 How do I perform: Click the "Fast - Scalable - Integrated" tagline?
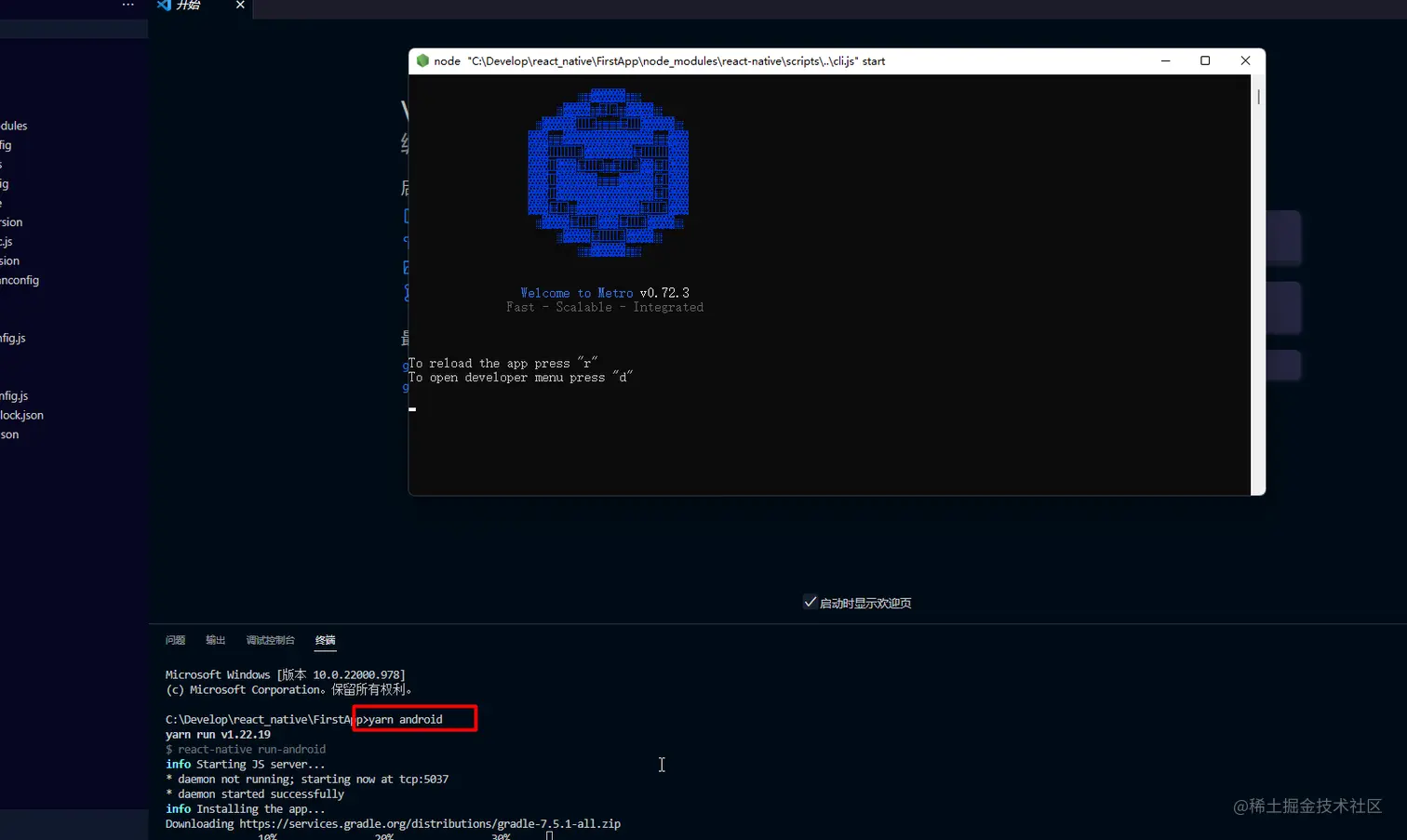(x=605, y=307)
